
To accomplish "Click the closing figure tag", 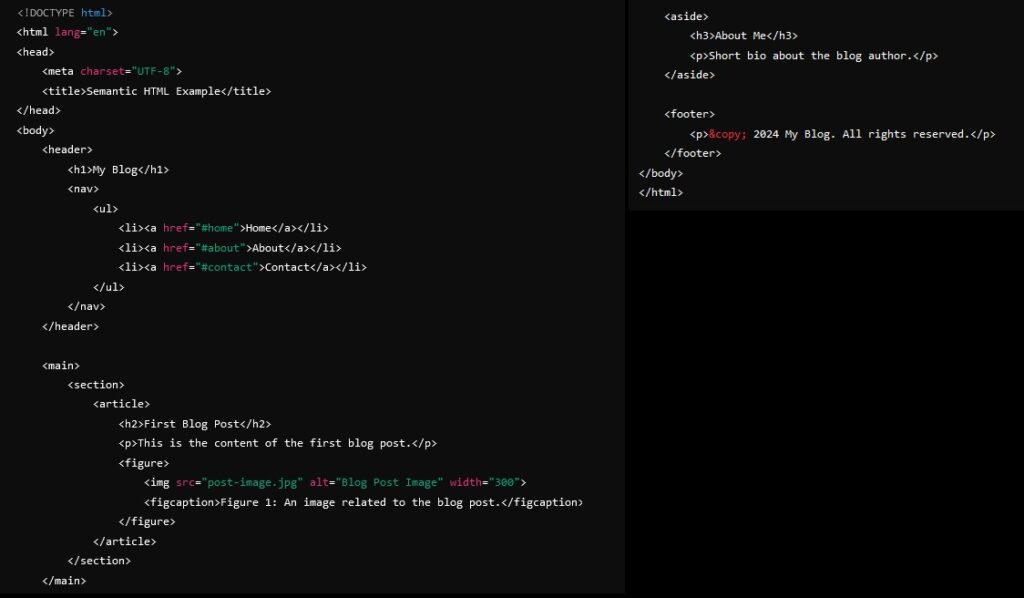I will pyautogui.click(x=147, y=522).
